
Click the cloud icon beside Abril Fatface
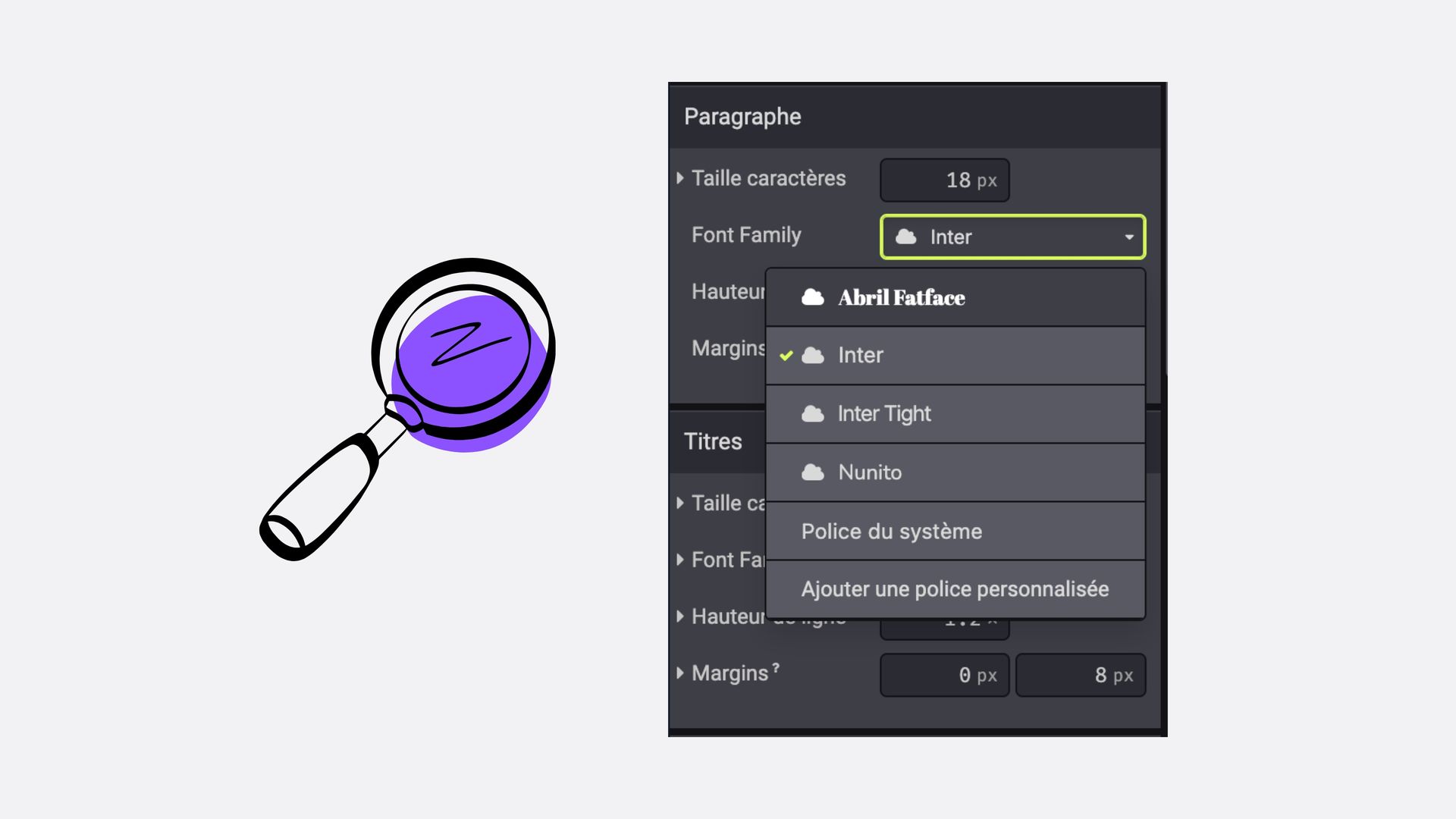[812, 297]
